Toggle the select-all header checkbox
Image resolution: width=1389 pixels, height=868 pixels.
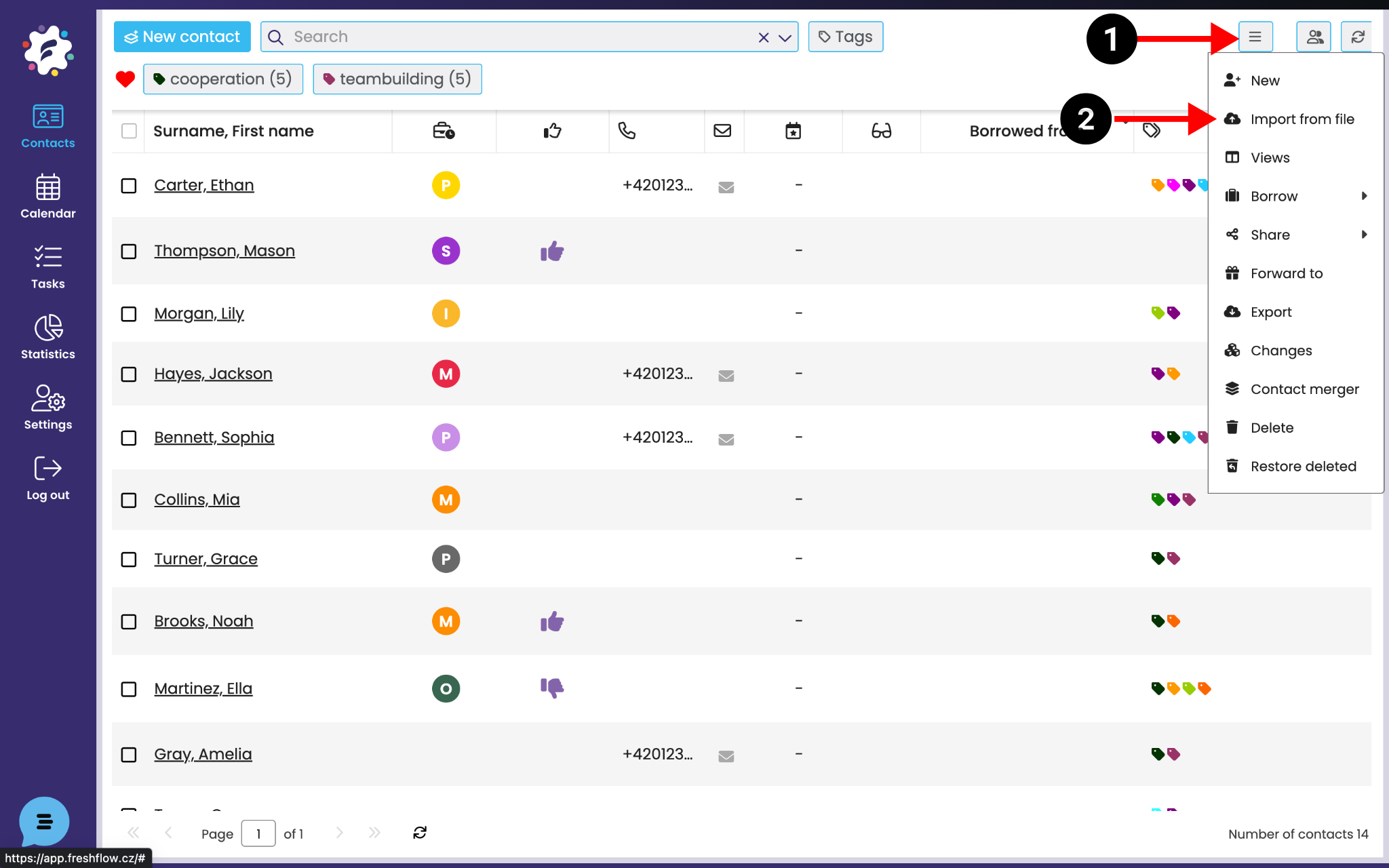coord(129,131)
